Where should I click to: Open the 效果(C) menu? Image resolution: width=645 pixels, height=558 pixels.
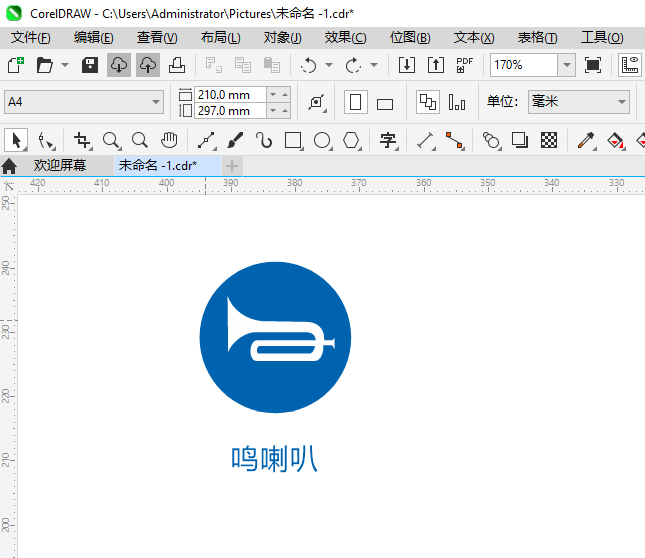345,38
